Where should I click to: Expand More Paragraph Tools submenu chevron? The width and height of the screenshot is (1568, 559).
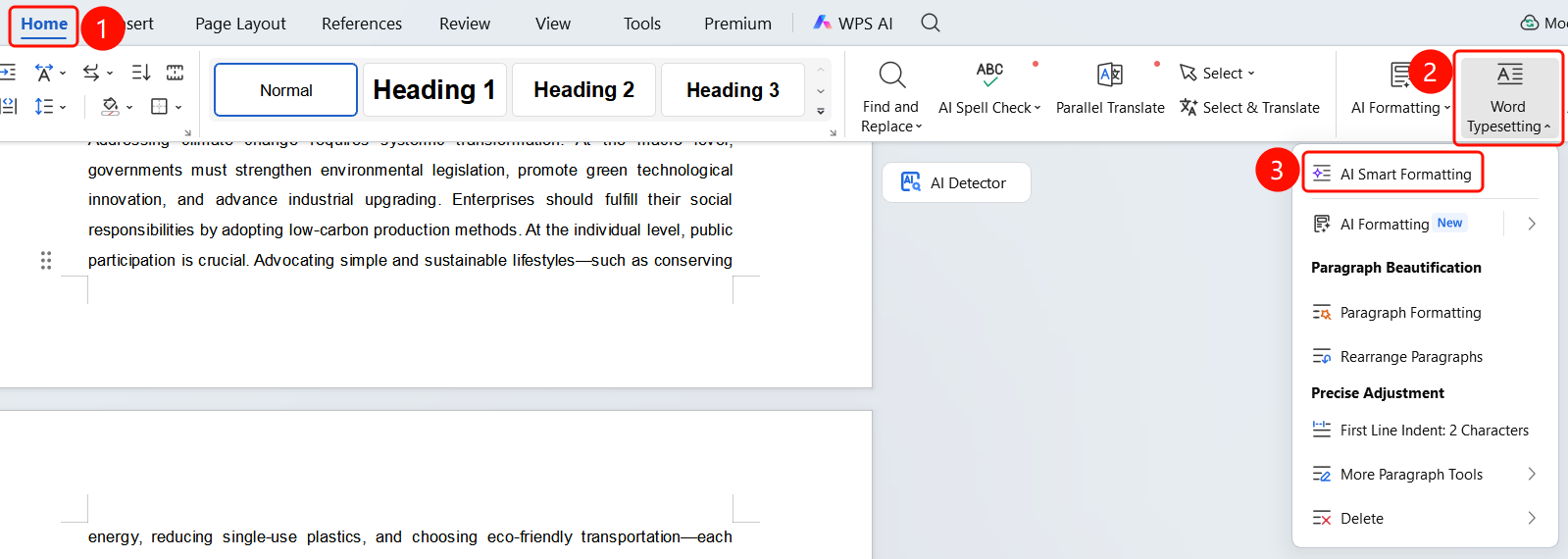[1532, 474]
